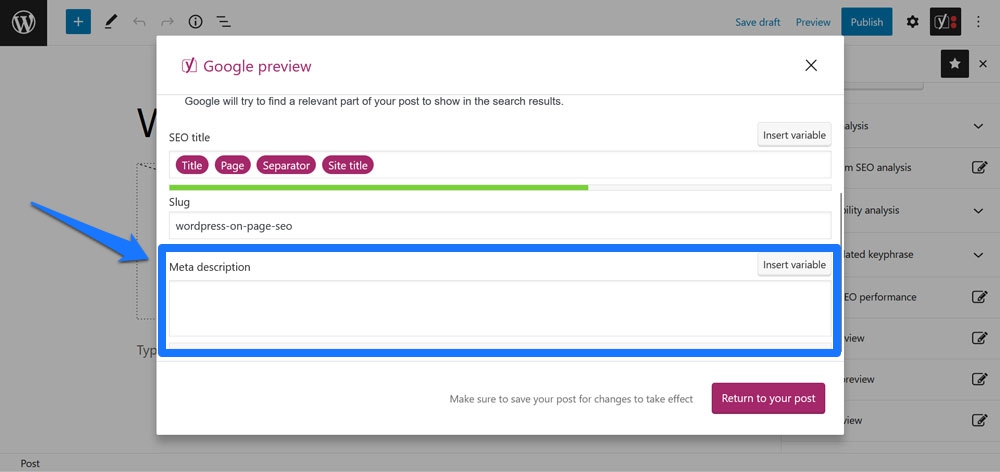Click the undo arrow icon
Screen dimensions: 1000x472
pyautogui.click(x=139, y=22)
